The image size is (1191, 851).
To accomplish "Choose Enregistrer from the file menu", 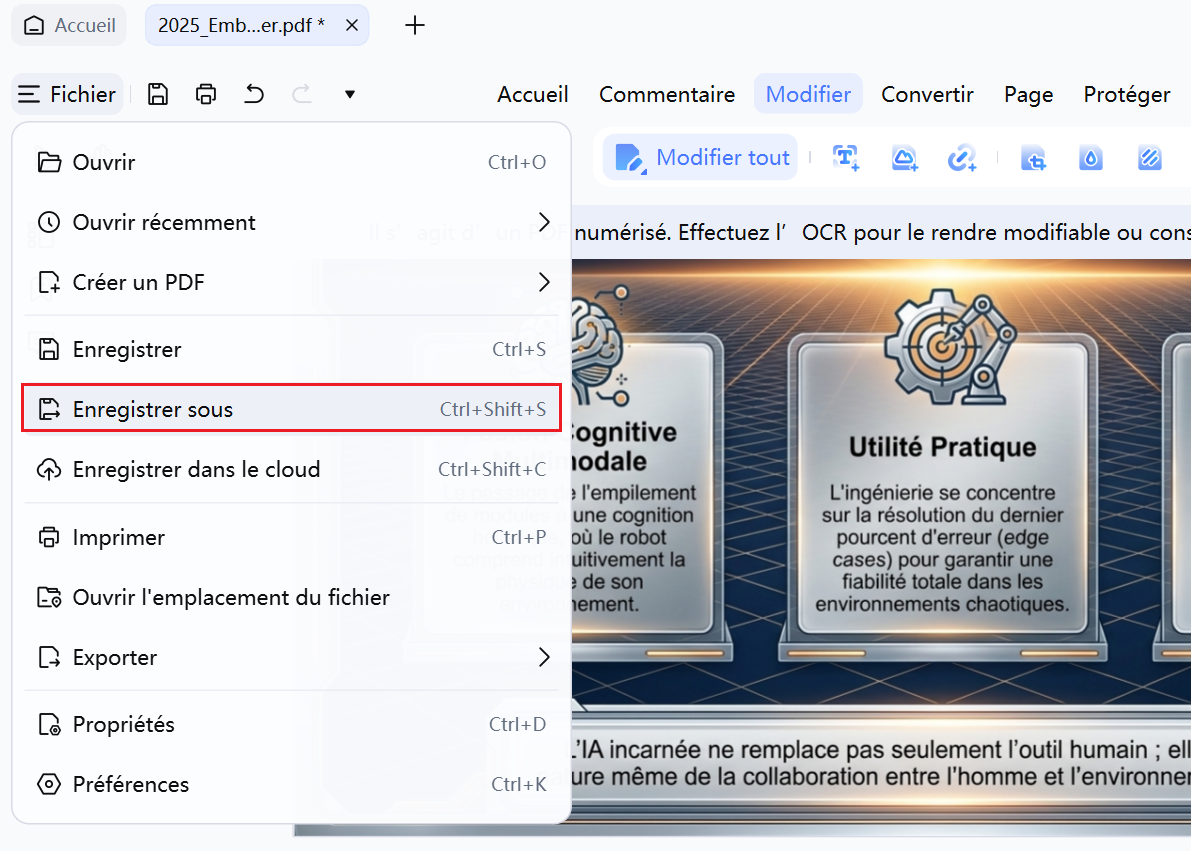I will (292, 349).
